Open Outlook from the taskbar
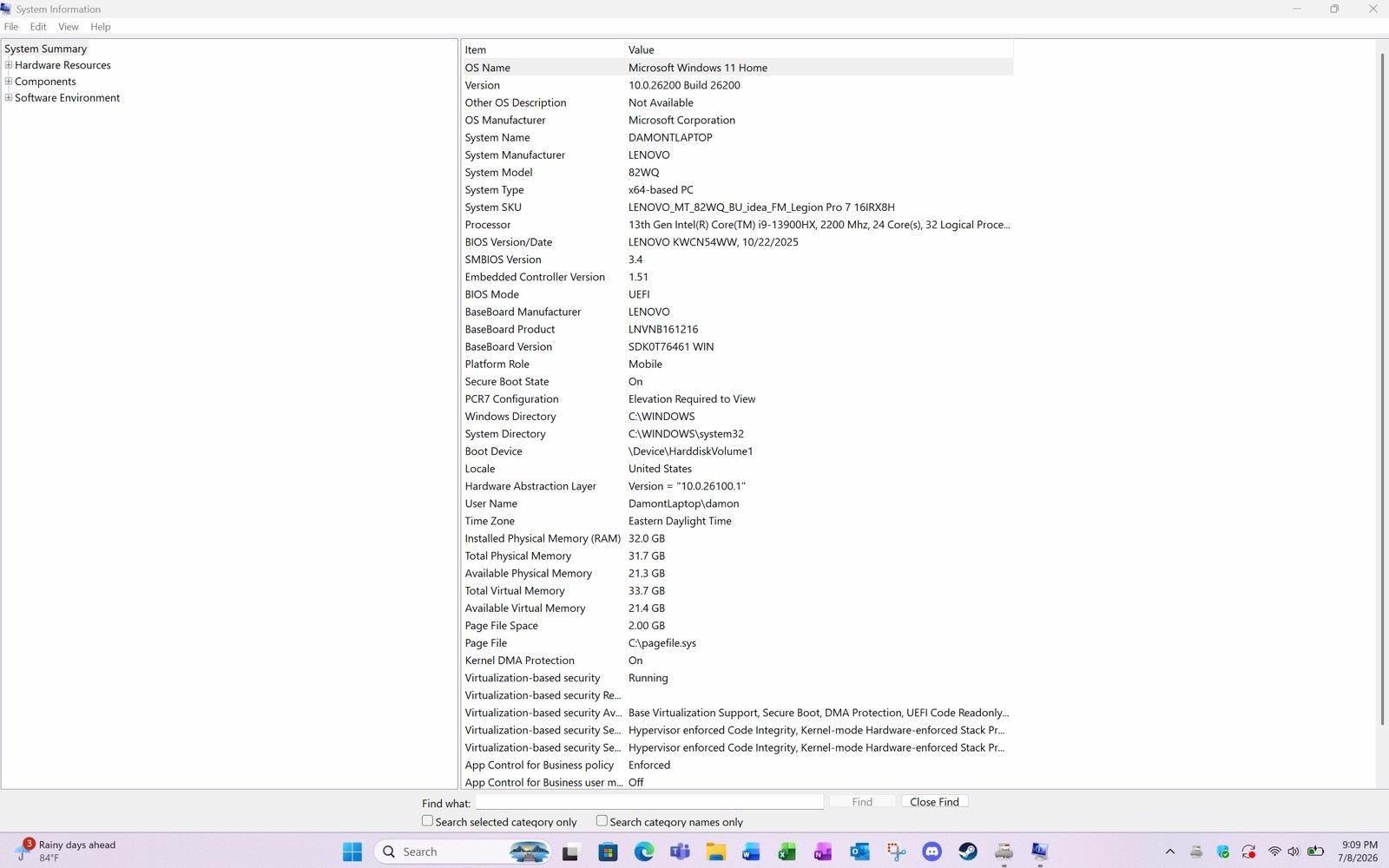The height and width of the screenshot is (868, 1389). pos(859,852)
